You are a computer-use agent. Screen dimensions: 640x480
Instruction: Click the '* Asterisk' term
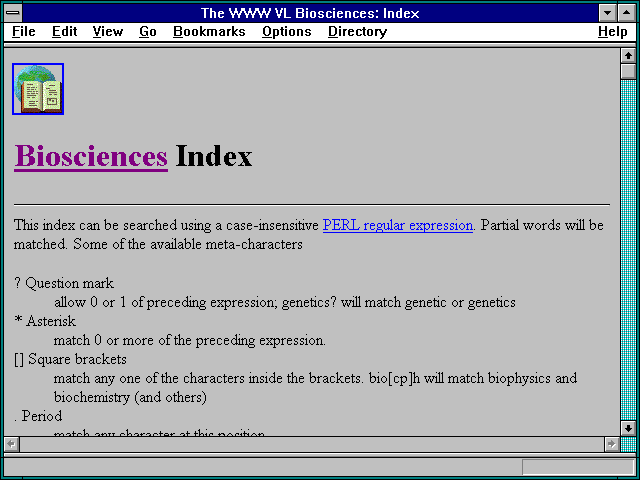(45, 321)
